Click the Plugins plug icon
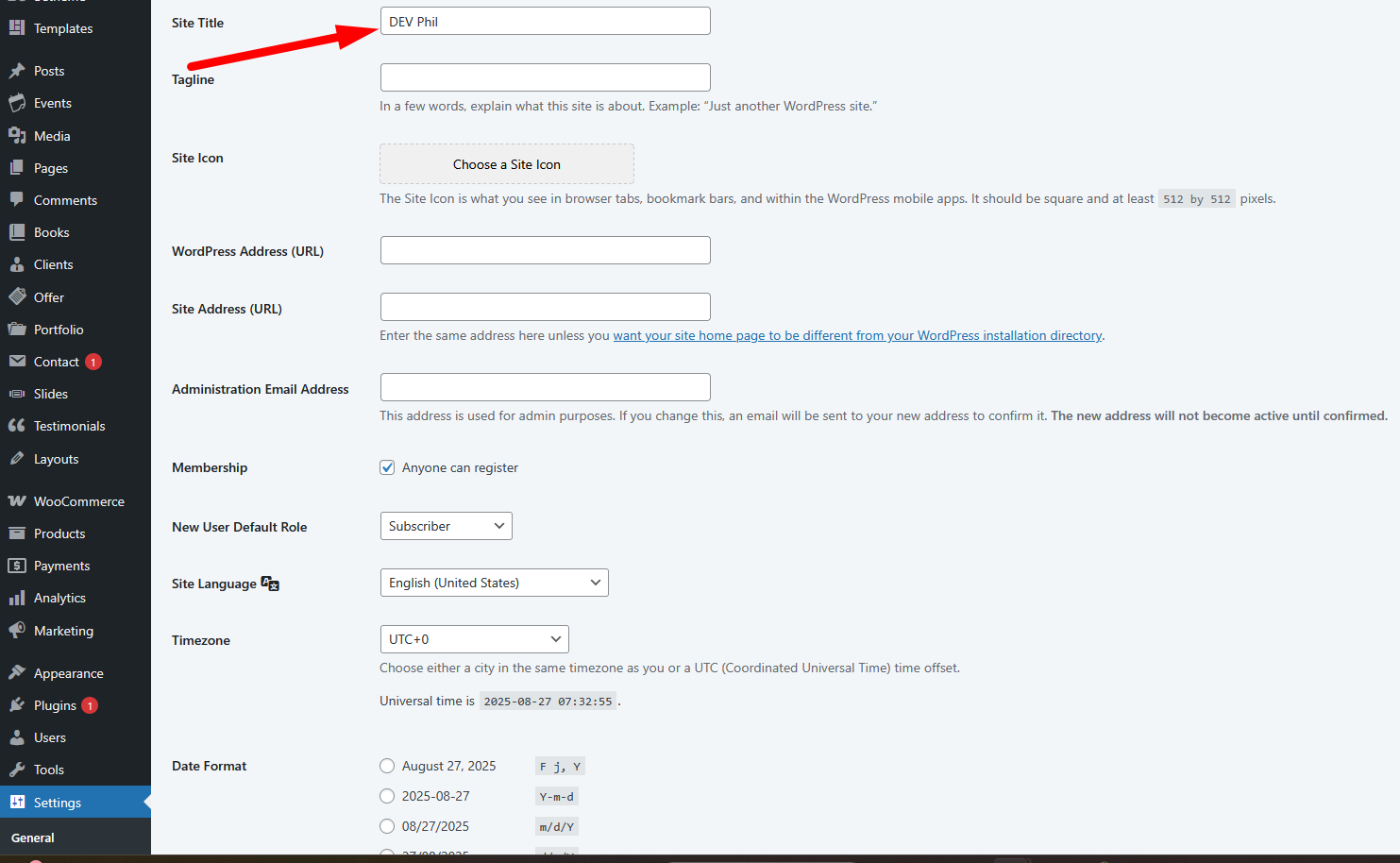1400x863 pixels. [17, 705]
